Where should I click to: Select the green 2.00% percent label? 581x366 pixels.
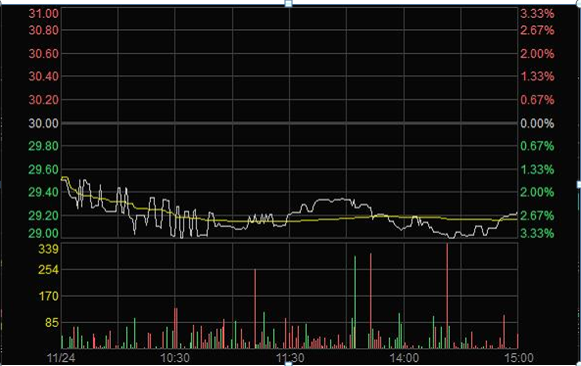point(537,192)
